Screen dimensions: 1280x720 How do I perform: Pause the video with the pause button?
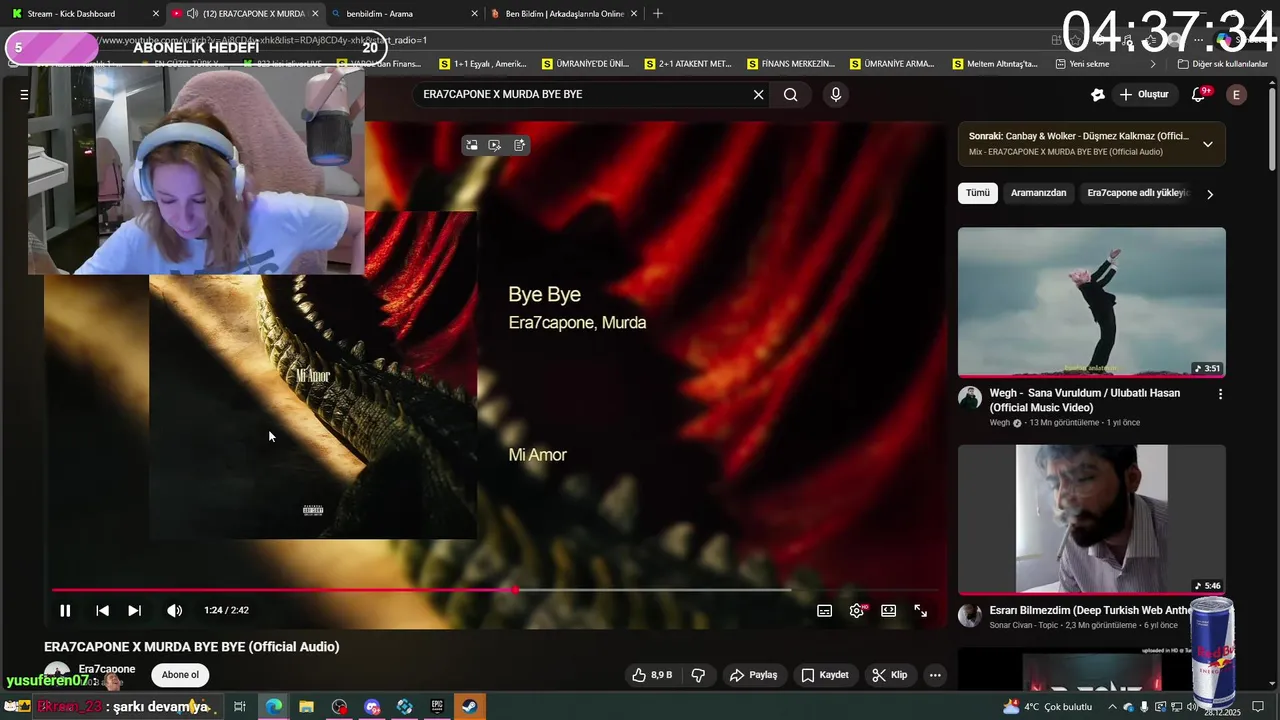65,611
